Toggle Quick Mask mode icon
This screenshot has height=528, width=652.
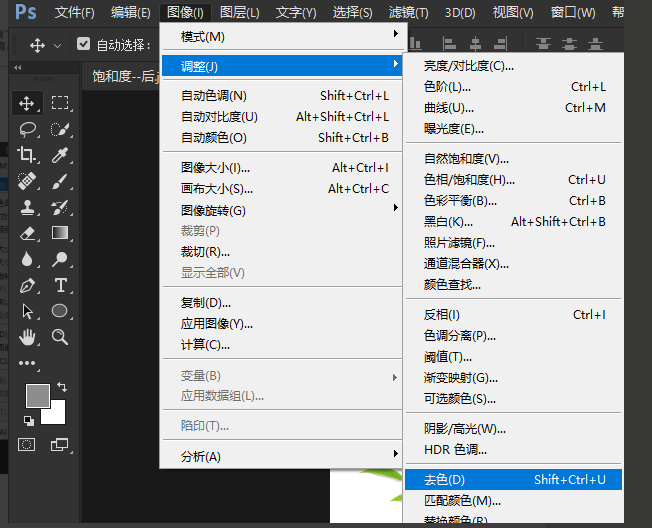pos(27,444)
